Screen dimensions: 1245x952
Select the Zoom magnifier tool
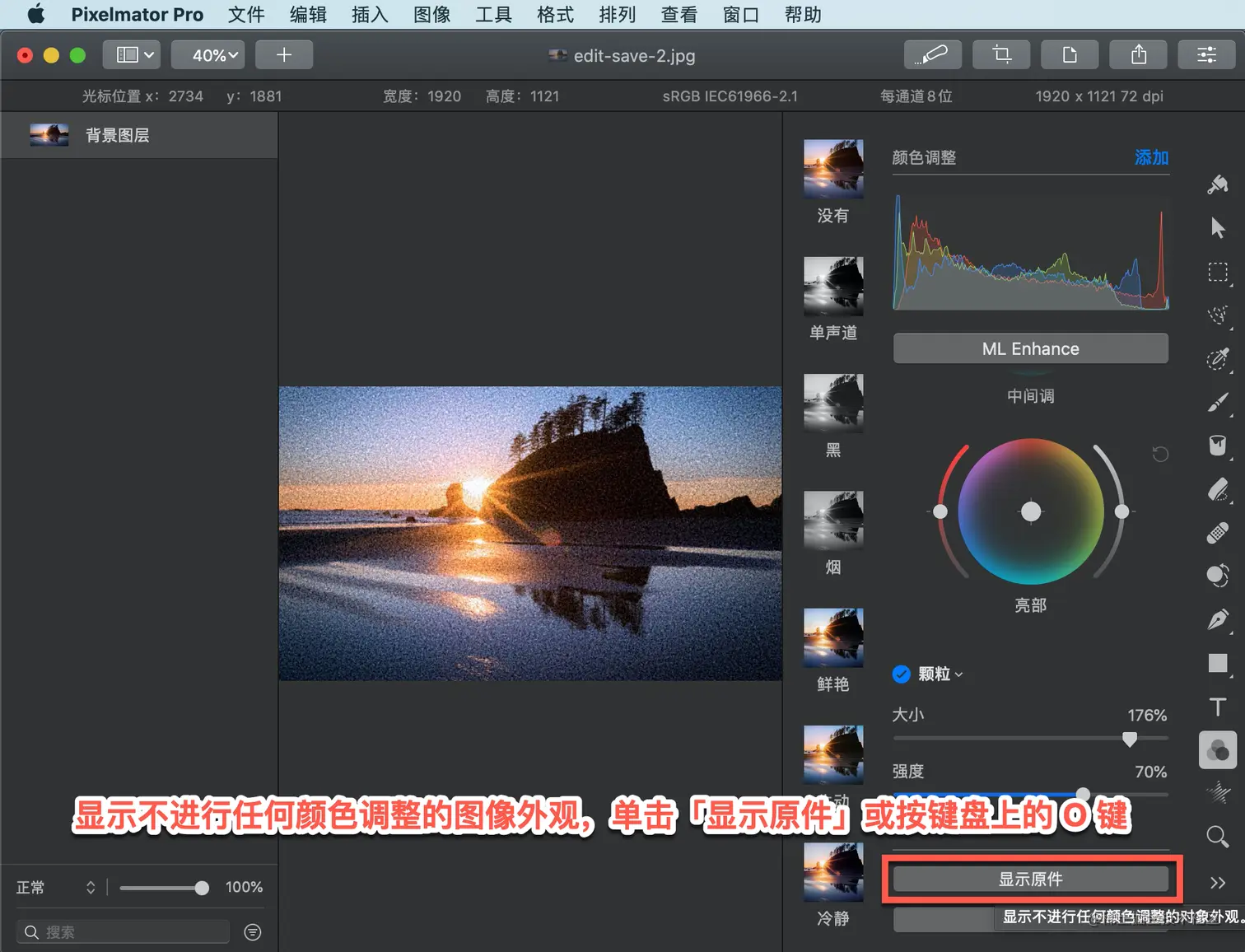tap(1218, 837)
